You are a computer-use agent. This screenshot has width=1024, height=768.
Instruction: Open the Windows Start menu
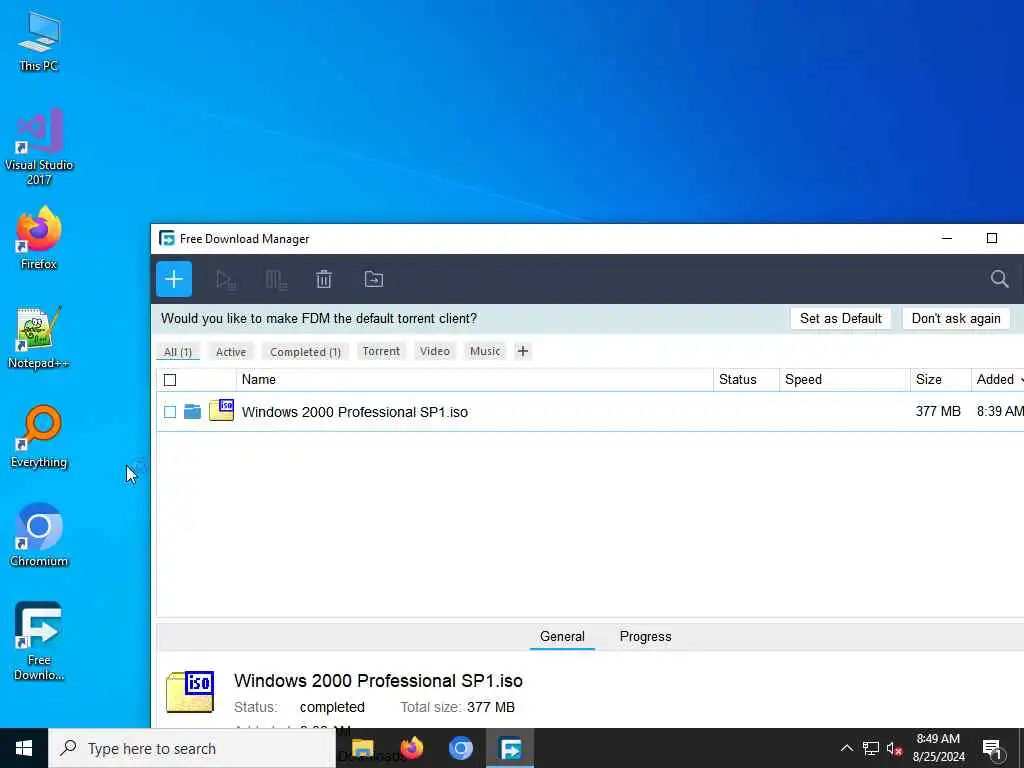(24, 748)
